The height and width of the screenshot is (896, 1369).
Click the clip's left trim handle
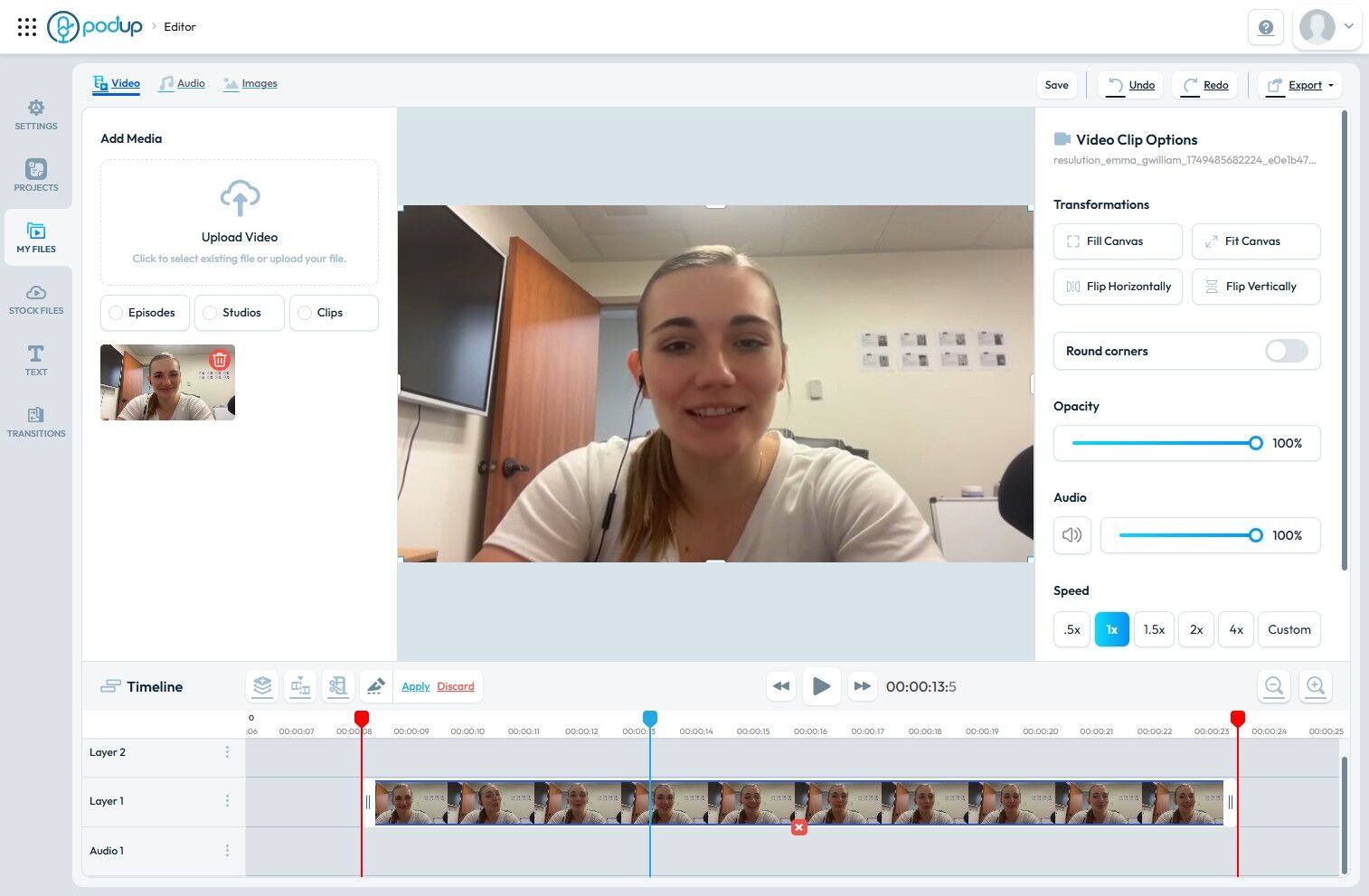tap(368, 802)
